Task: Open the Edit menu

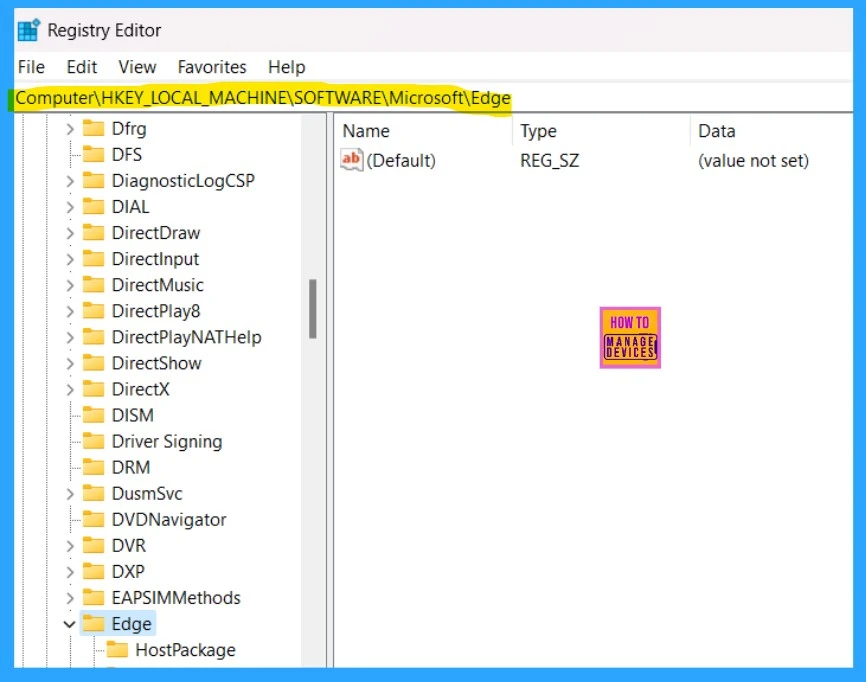Action: (82, 67)
